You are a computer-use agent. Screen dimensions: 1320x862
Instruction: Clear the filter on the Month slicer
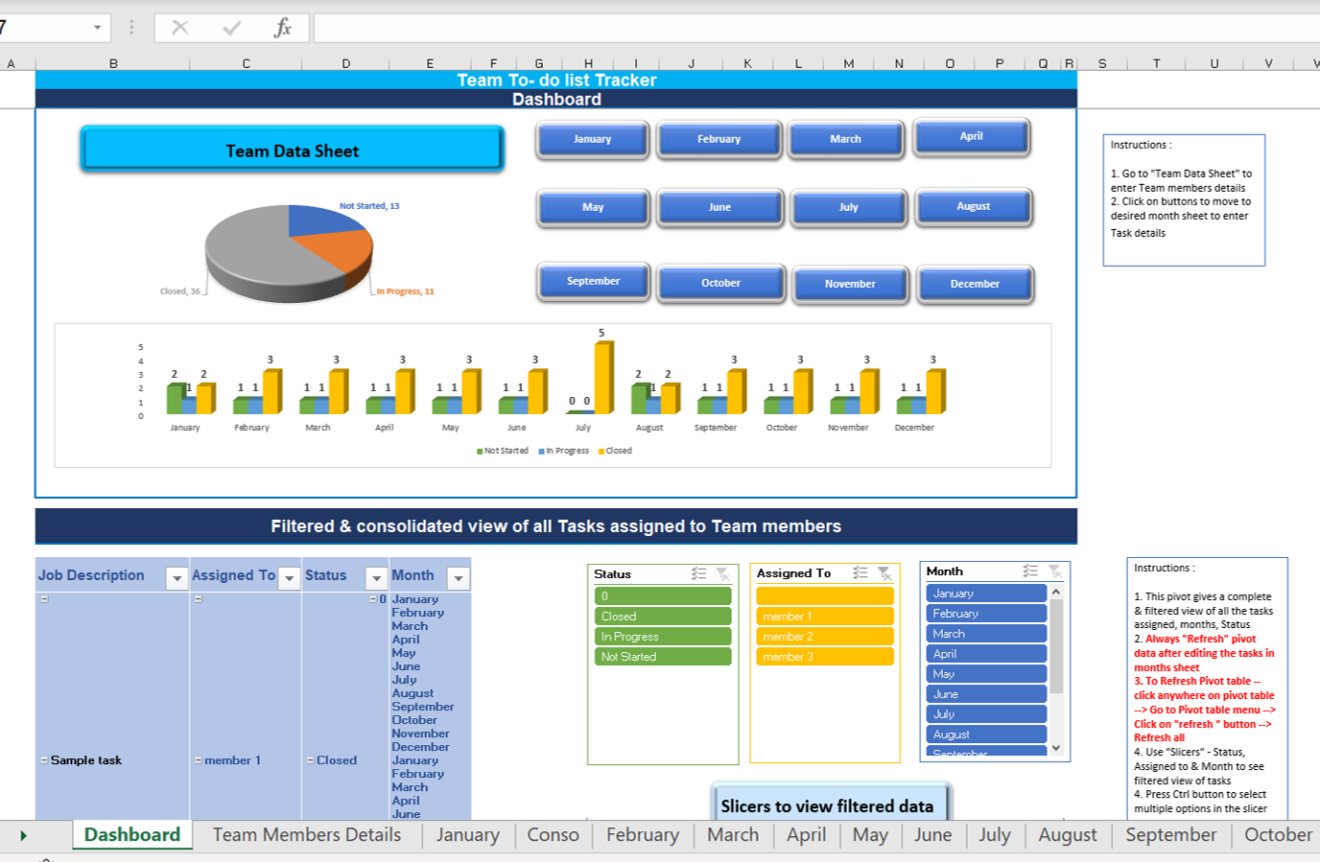pyautogui.click(x=1055, y=571)
